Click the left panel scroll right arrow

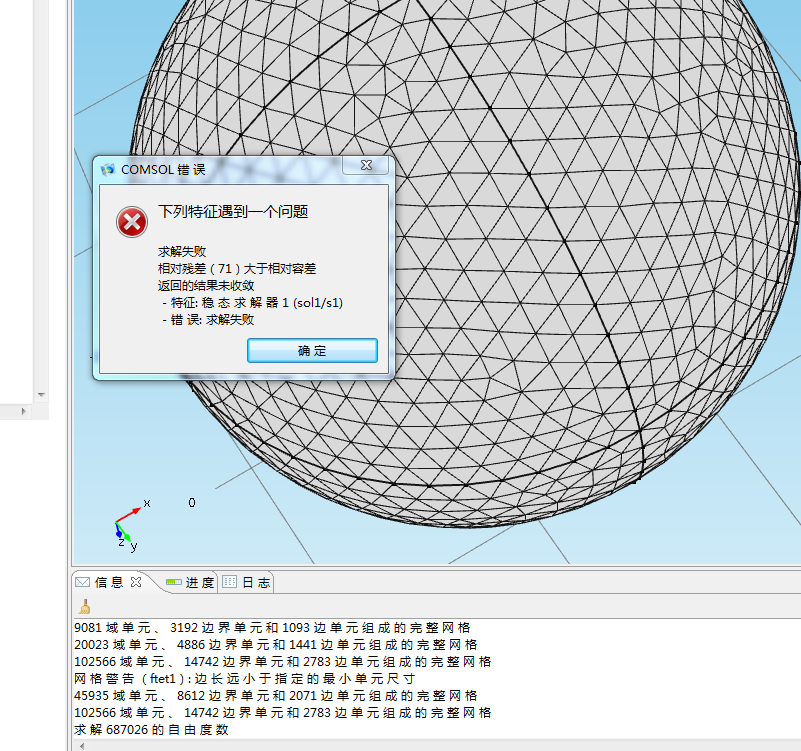coord(23,411)
